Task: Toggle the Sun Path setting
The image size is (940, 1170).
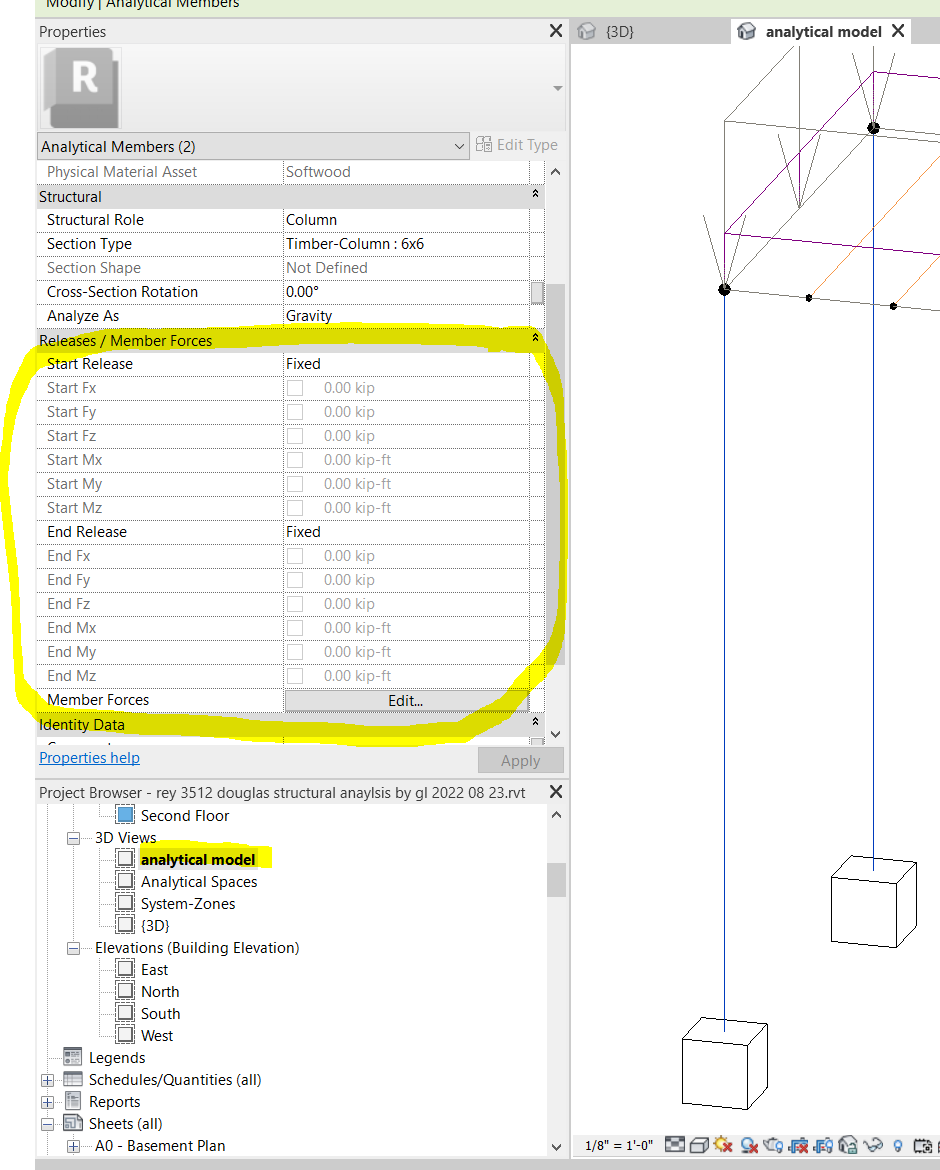Action: (721, 1146)
